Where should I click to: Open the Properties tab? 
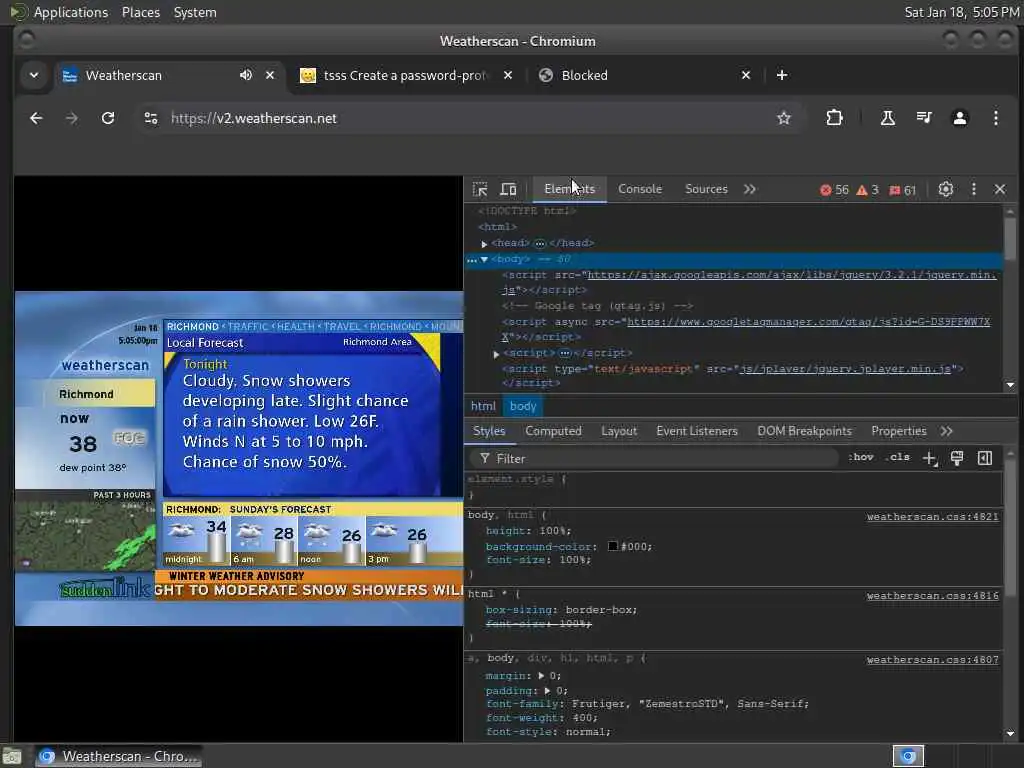coord(899,431)
